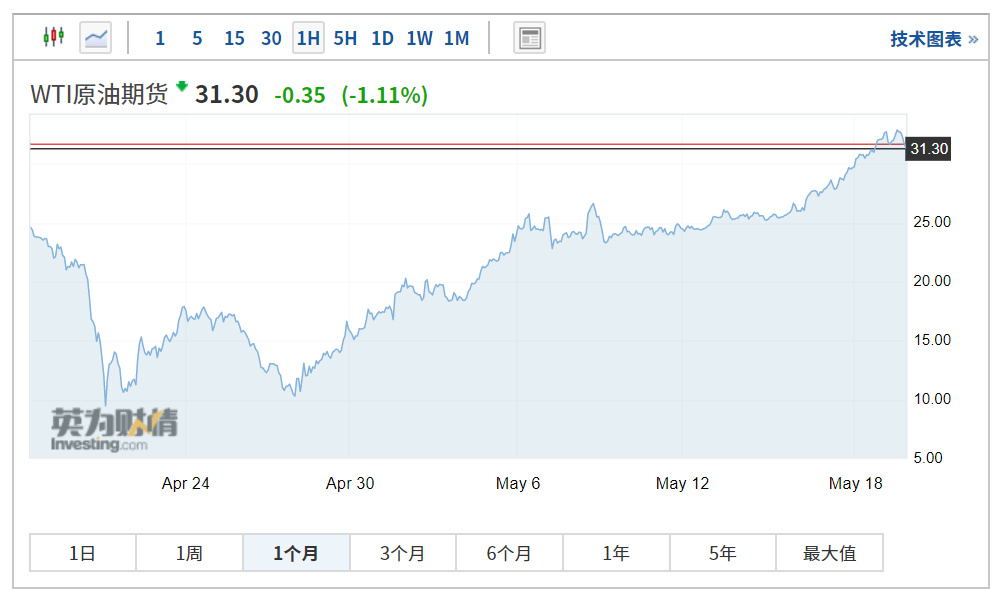Choose the 15 minute interval
998x598 pixels.
click(x=234, y=39)
